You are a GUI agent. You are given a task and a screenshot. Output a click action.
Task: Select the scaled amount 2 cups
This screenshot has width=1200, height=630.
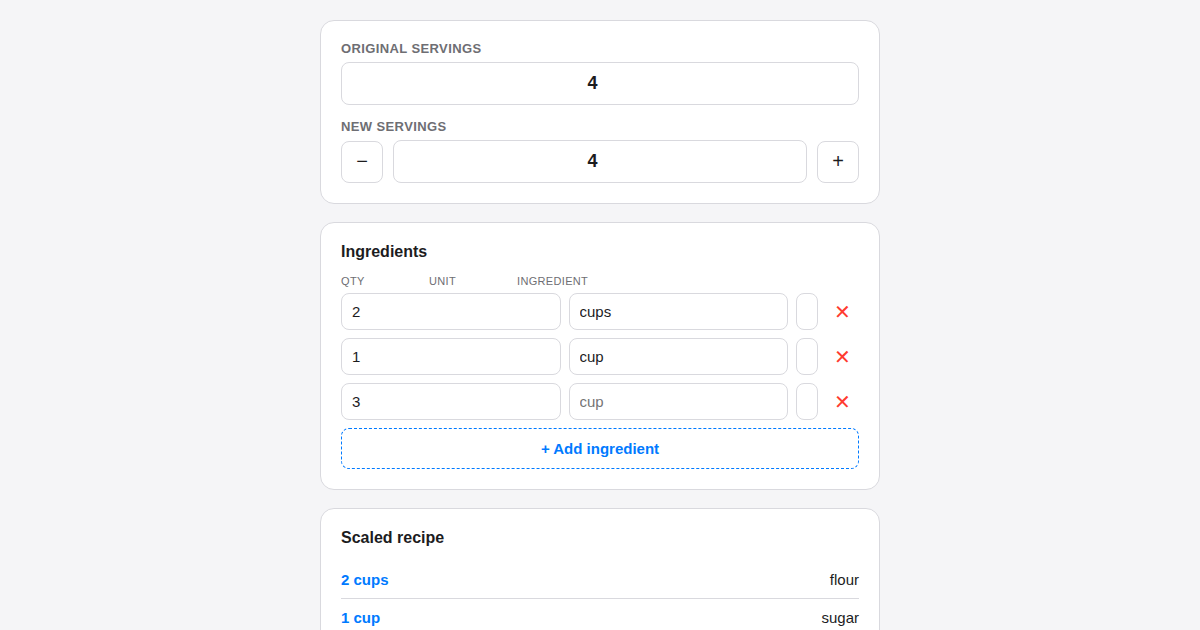point(365,580)
